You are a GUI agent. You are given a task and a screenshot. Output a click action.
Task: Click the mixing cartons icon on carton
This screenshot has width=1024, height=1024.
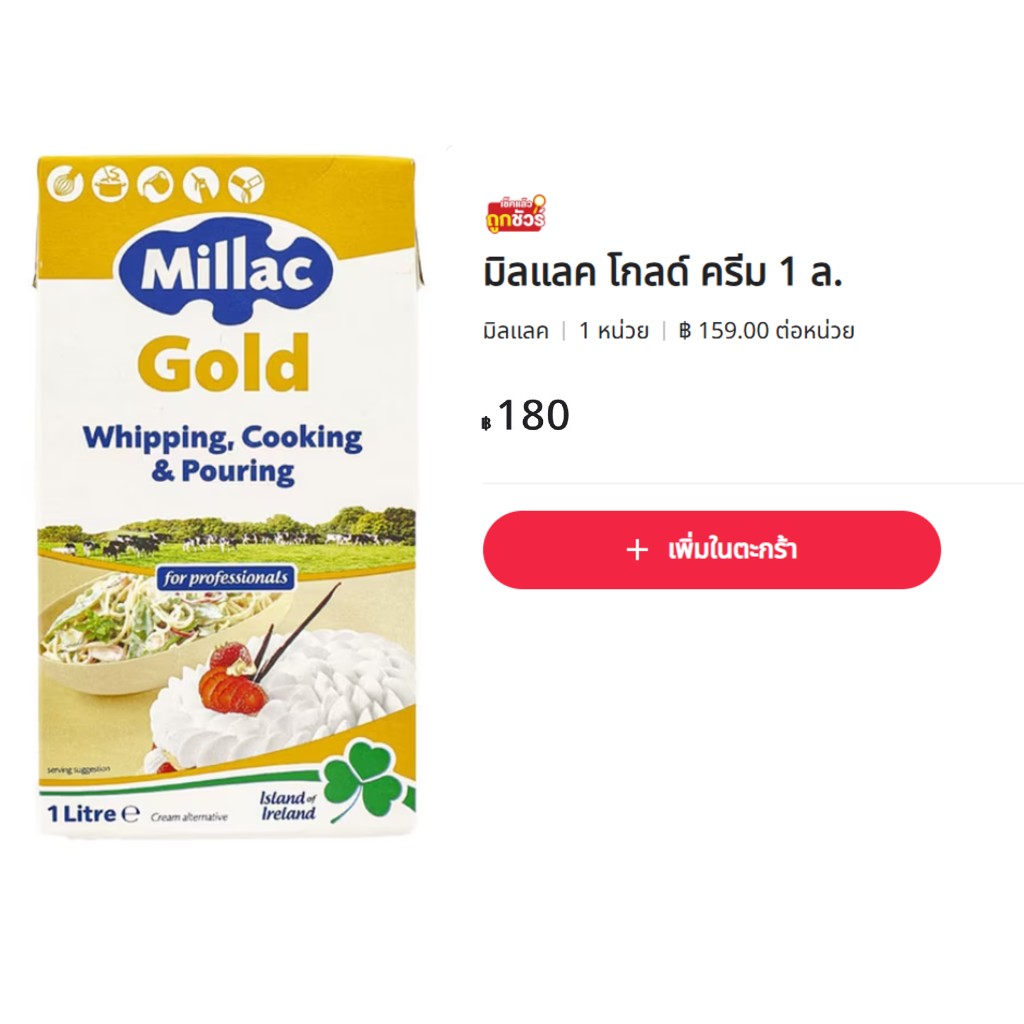[x=246, y=185]
